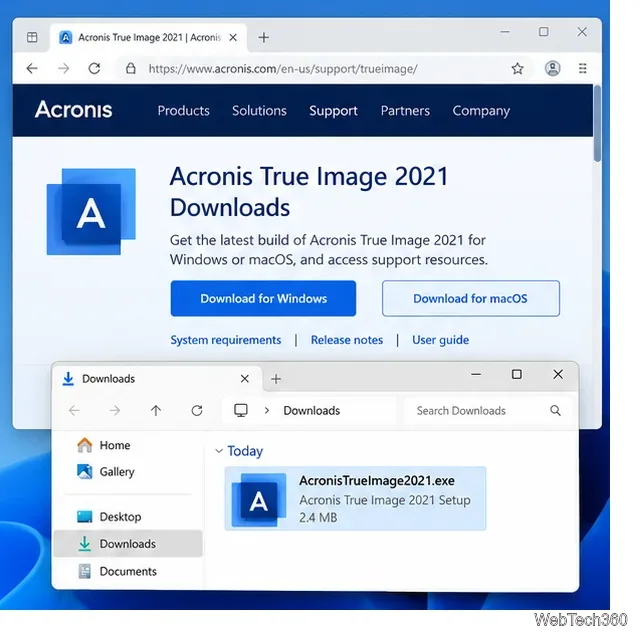Click the browser forward arrow

[x=63, y=68]
